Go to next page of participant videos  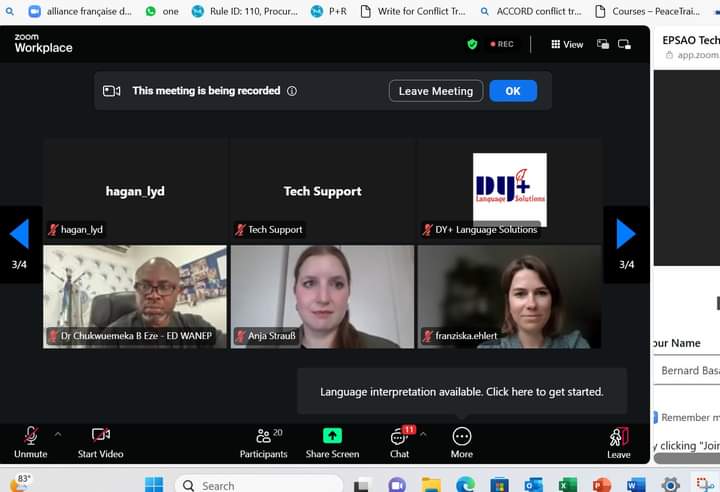coord(626,234)
